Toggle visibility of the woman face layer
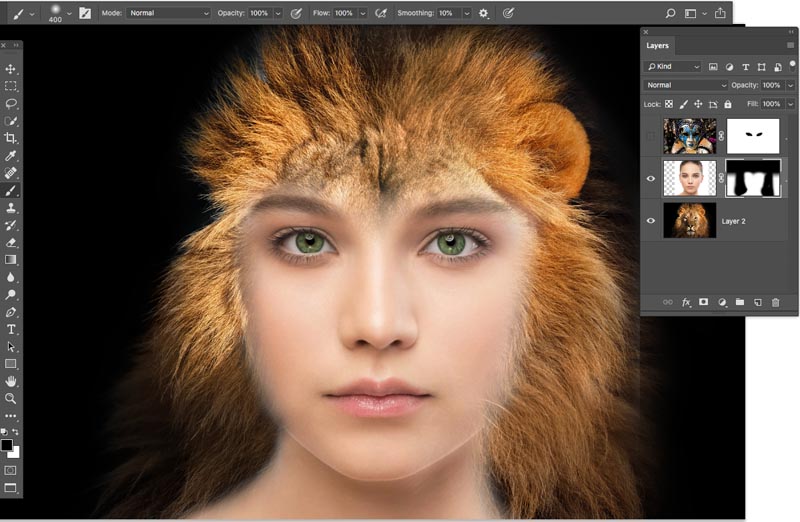Viewport: 800px width, 522px height. (x=651, y=178)
